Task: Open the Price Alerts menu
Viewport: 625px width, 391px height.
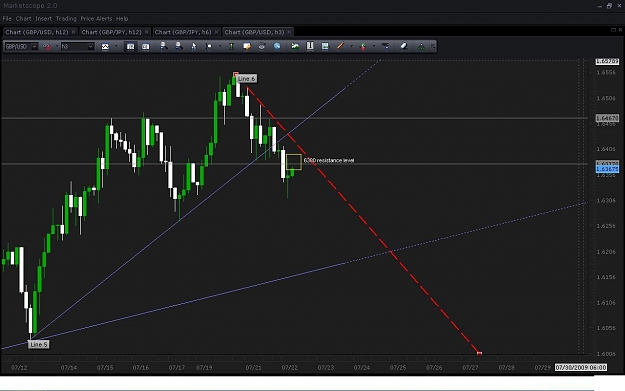Action: tap(96, 19)
